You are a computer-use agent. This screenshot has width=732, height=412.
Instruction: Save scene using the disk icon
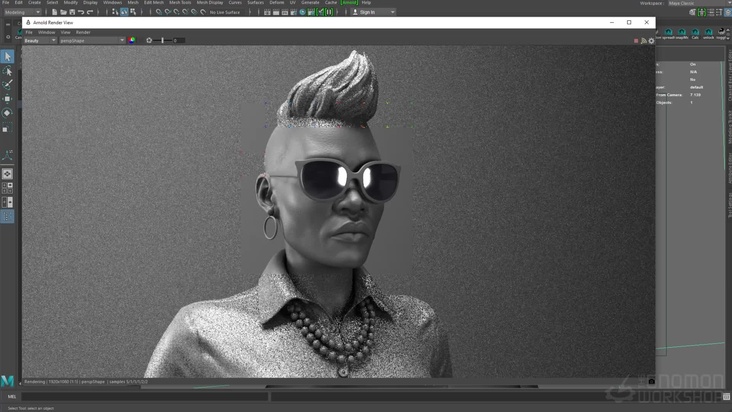[x=72, y=12]
